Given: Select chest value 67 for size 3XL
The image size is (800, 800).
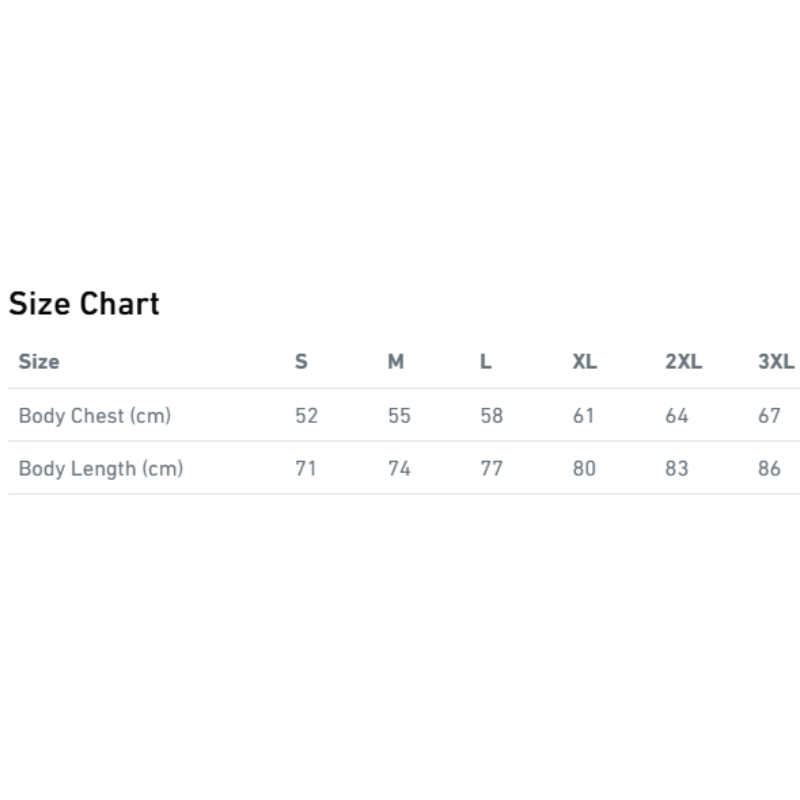Looking at the screenshot, I should pos(769,415).
